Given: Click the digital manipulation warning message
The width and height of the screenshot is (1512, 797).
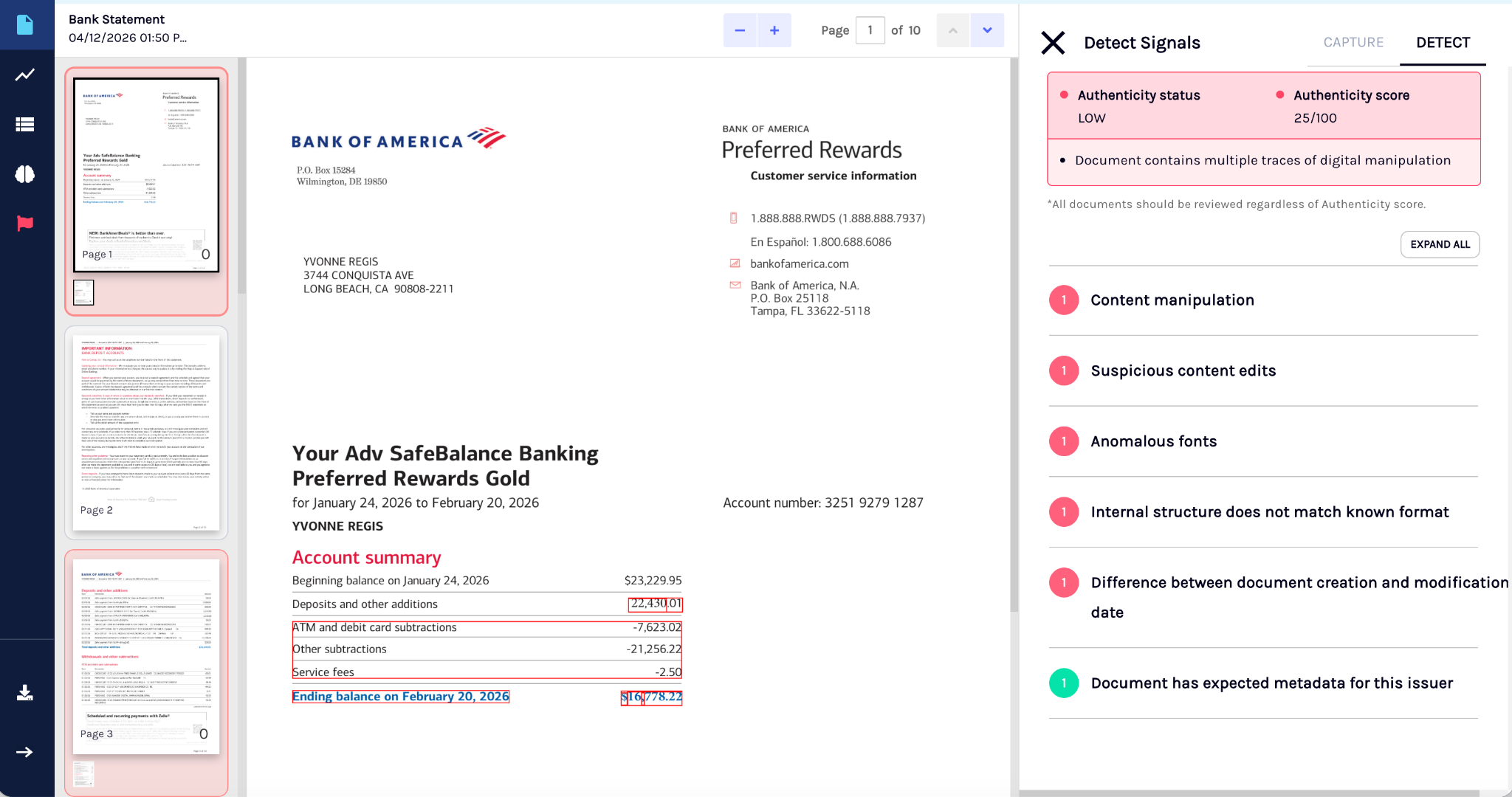Looking at the screenshot, I should (1262, 160).
